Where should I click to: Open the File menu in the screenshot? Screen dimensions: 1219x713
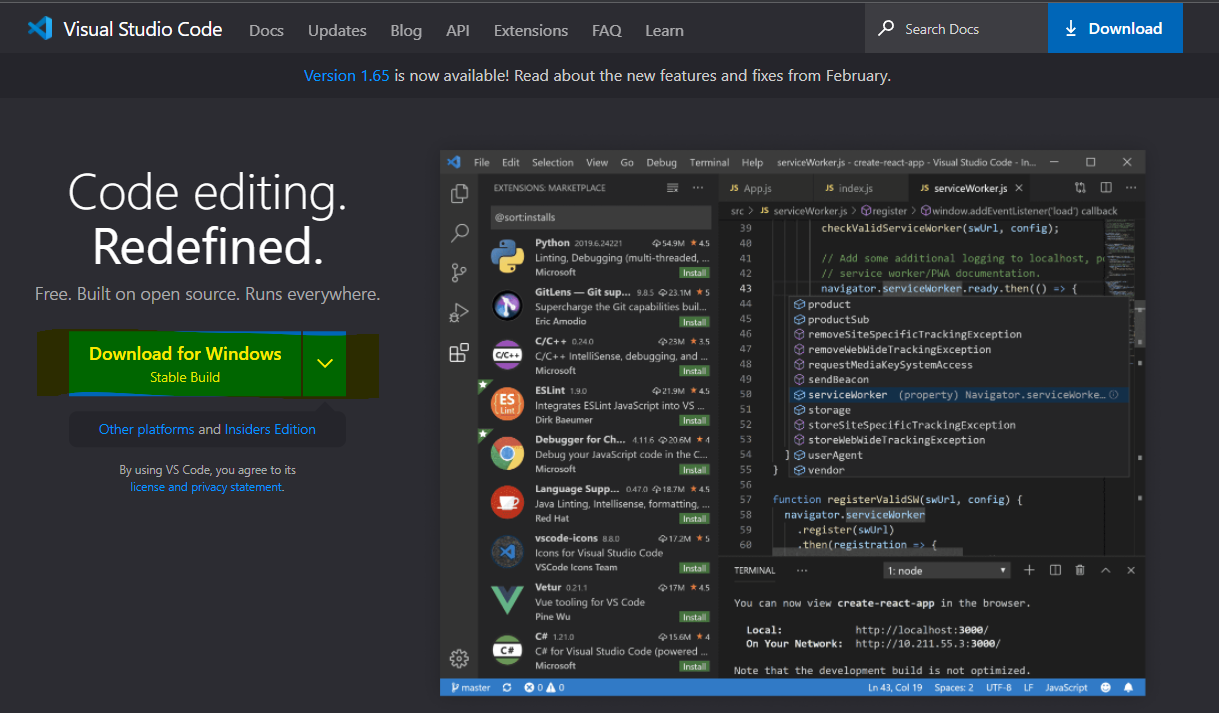482,162
